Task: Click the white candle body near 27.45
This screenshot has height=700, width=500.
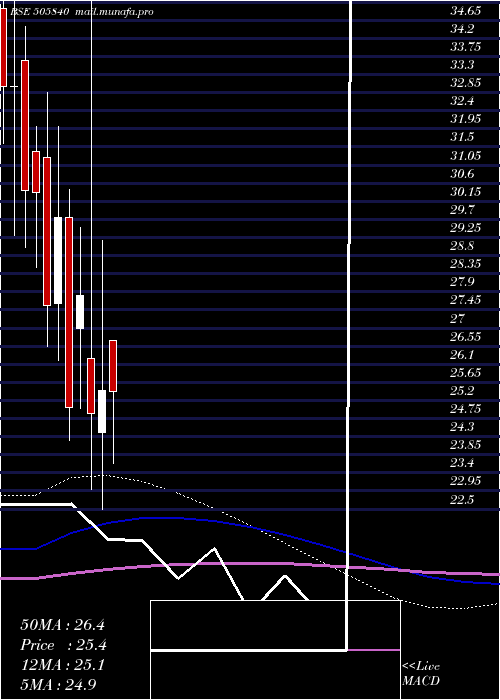Action: point(80,312)
